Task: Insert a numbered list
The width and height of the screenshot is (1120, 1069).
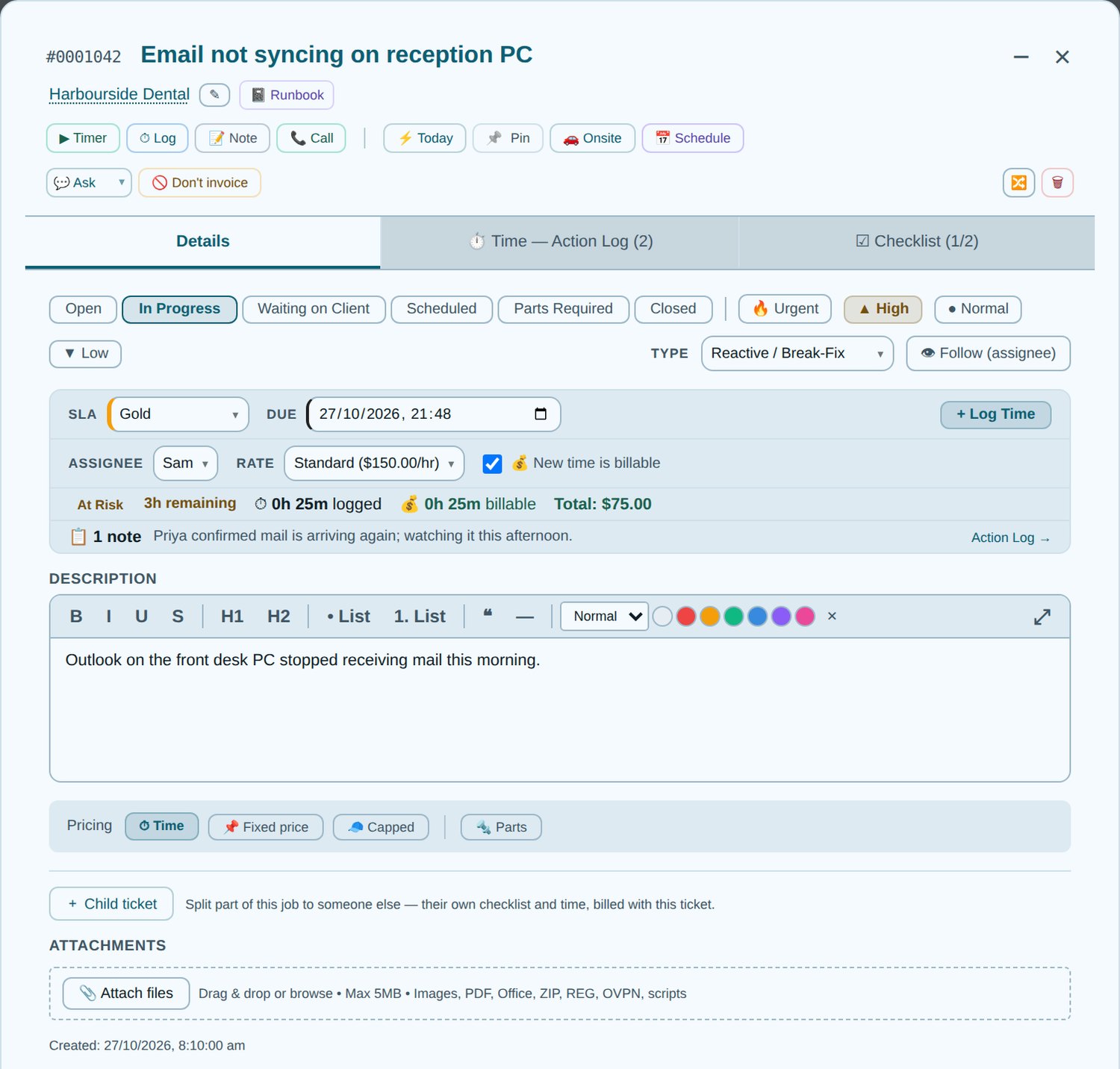Action: (420, 617)
